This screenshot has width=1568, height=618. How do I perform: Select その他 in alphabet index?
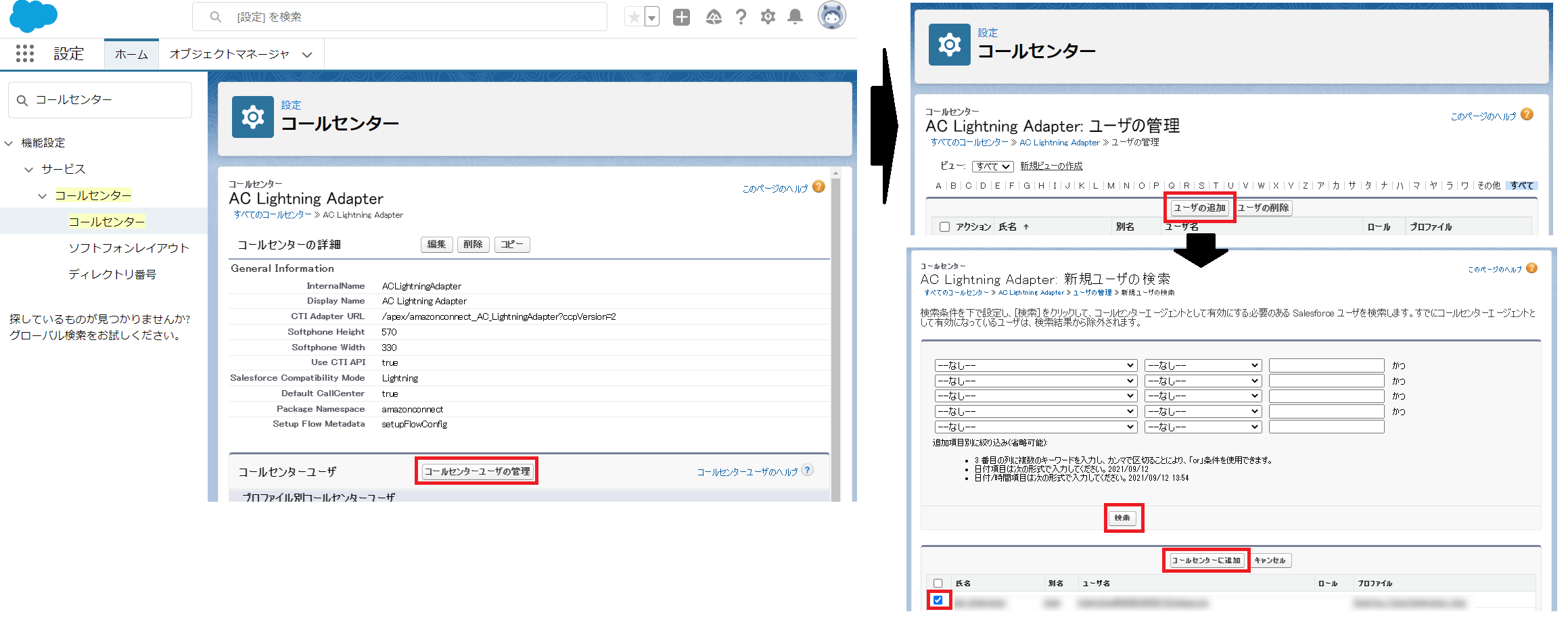click(x=1489, y=186)
